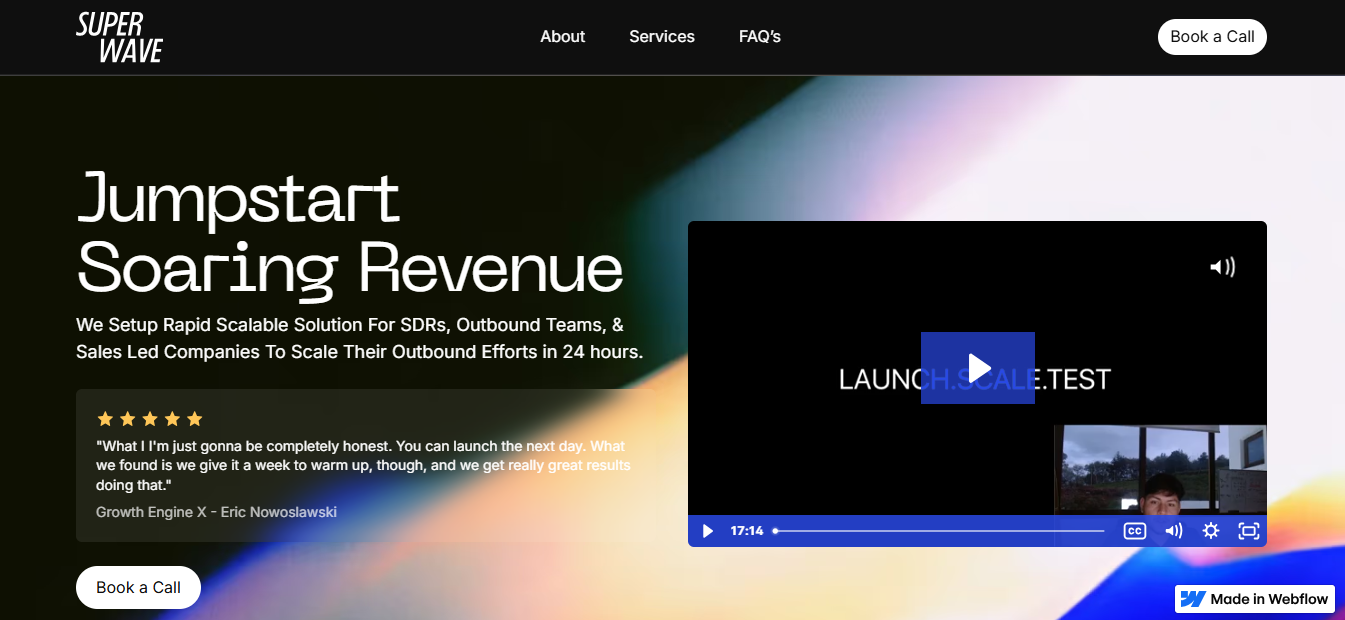Open video settings gear icon
This screenshot has height=620, width=1345.
point(1211,531)
